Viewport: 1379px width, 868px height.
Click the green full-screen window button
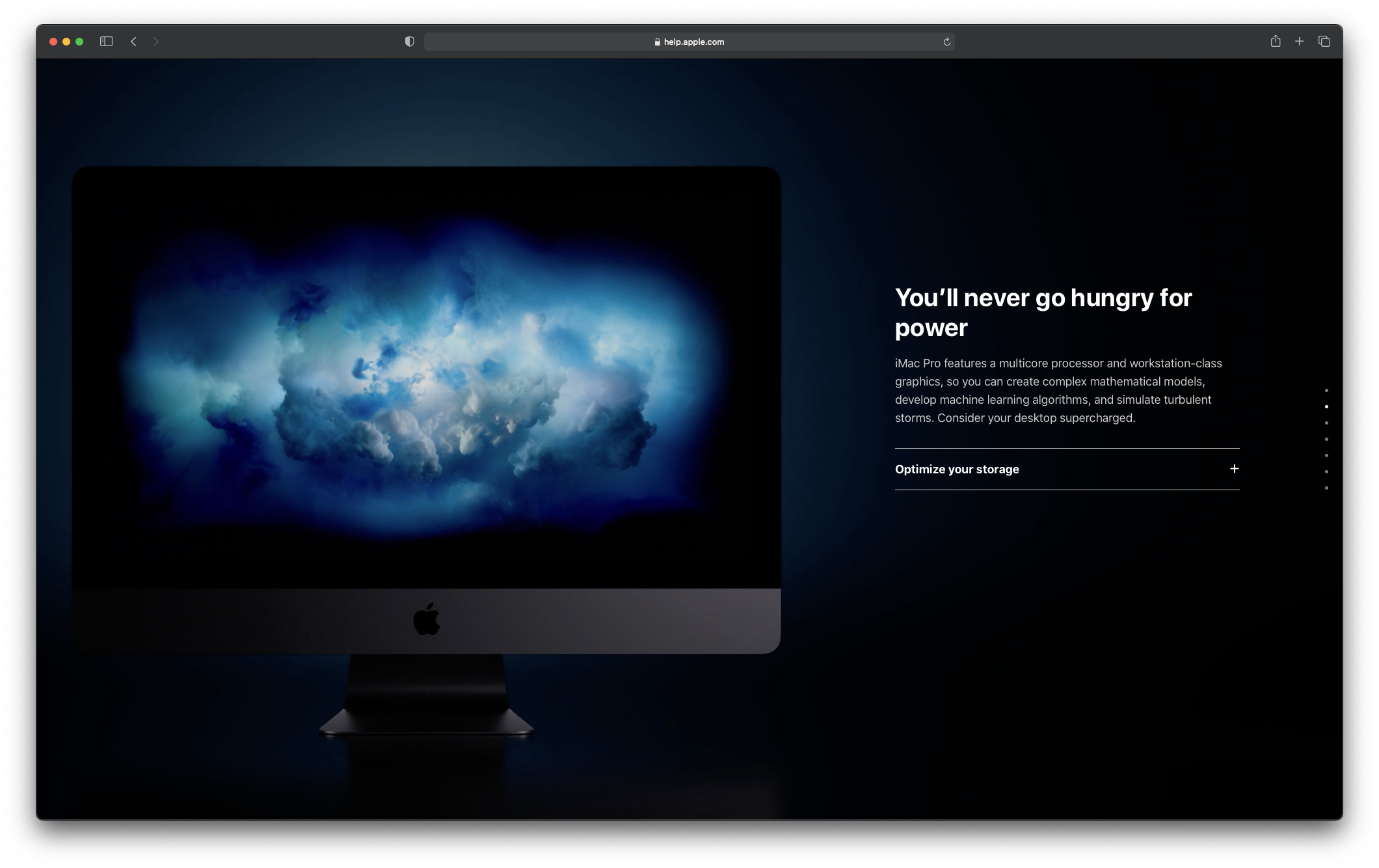[79, 42]
